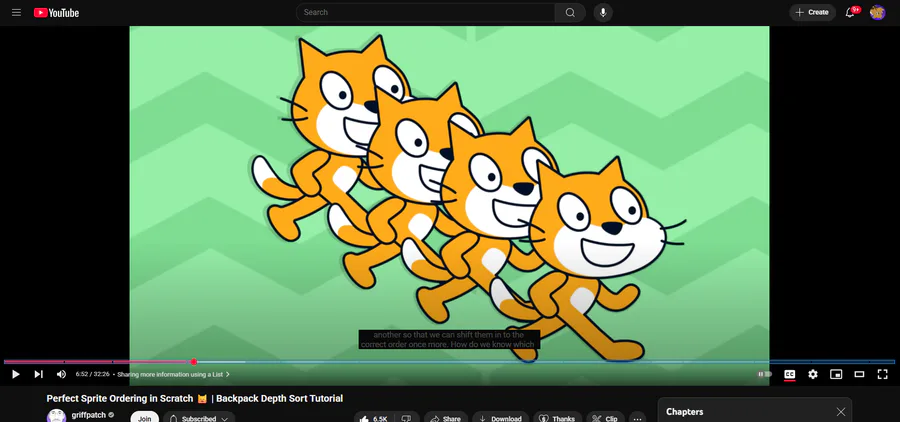900x422 pixels.
Task: Click the 6:52 / 32:26 time display
Action: coord(92,374)
